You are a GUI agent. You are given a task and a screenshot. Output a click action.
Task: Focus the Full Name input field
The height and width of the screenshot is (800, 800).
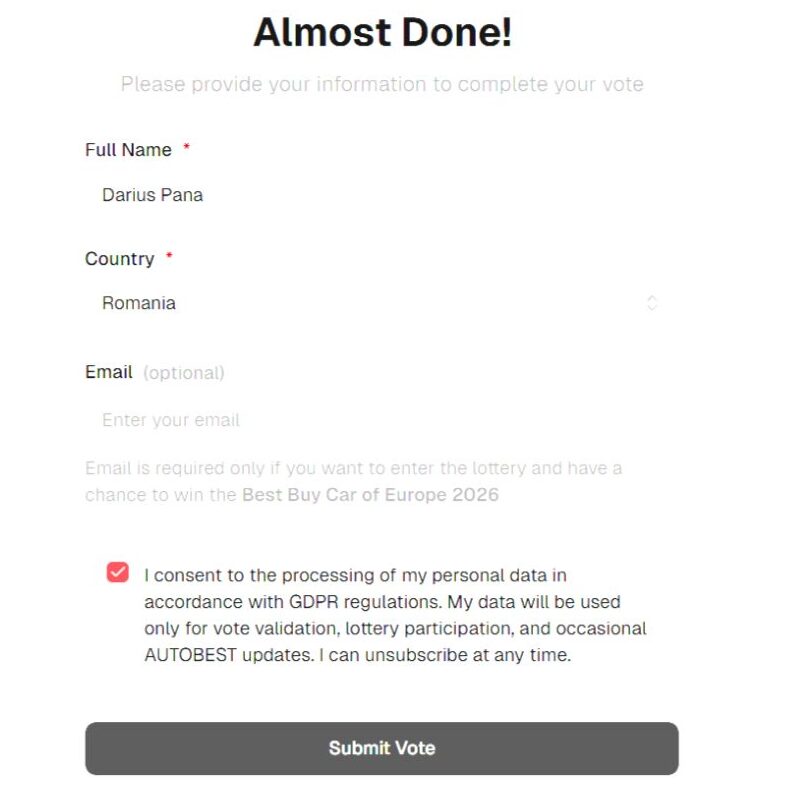click(370, 195)
